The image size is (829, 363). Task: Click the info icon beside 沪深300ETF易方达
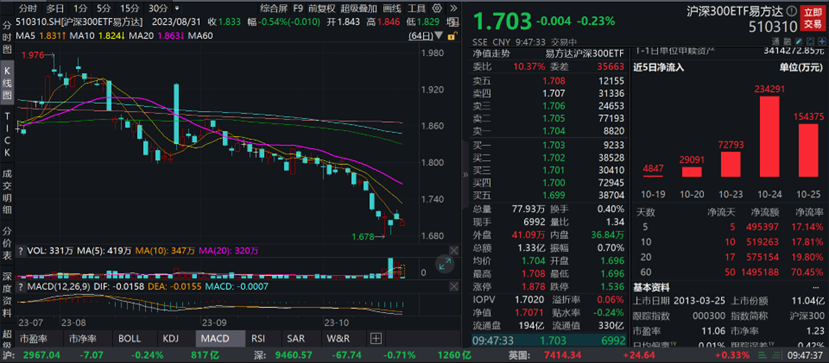pyautogui.click(x=791, y=11)
